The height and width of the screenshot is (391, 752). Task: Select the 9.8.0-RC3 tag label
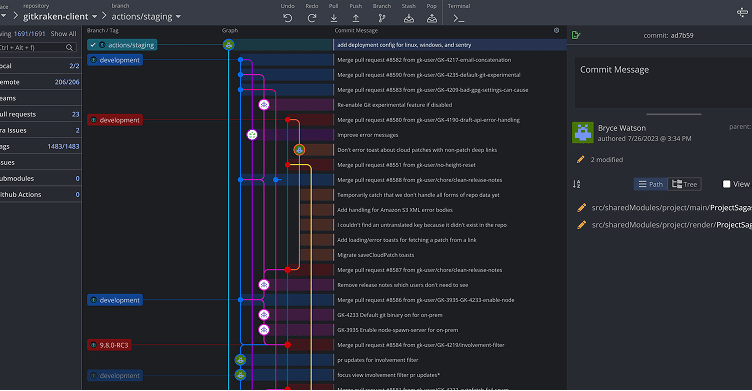tap(109, 345)
